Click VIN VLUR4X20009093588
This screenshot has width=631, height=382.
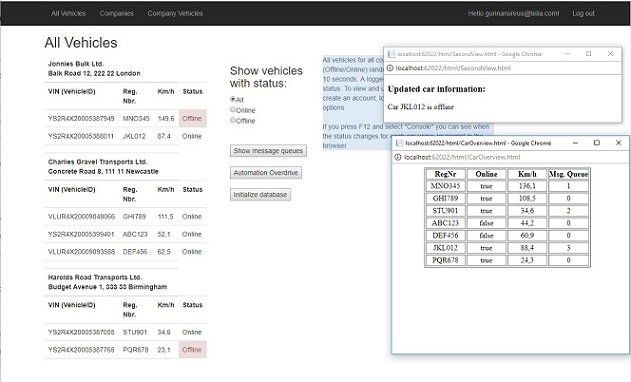click(x=81, y=252)
